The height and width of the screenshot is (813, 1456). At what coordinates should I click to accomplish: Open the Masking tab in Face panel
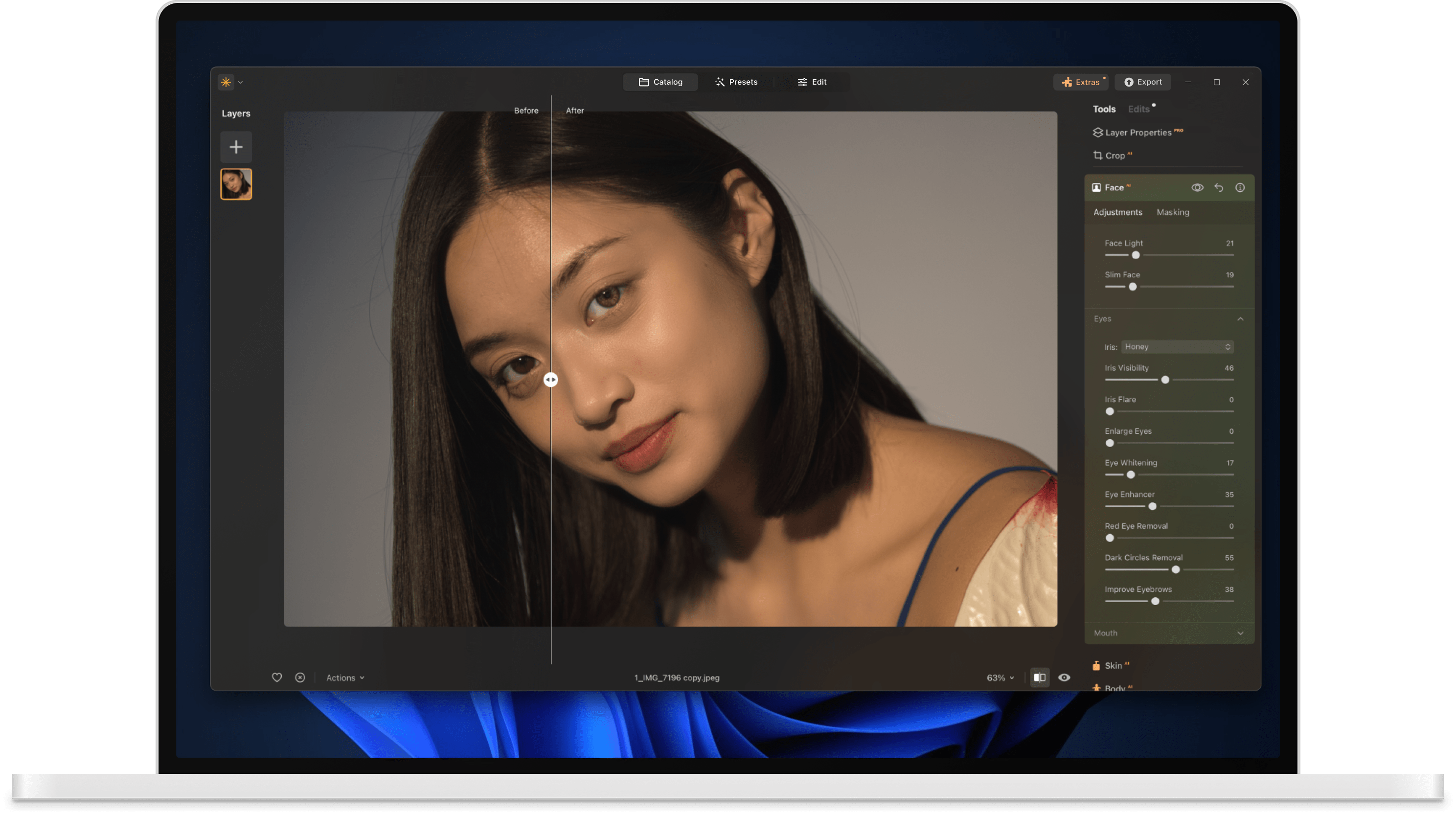tap(1173, 212)
